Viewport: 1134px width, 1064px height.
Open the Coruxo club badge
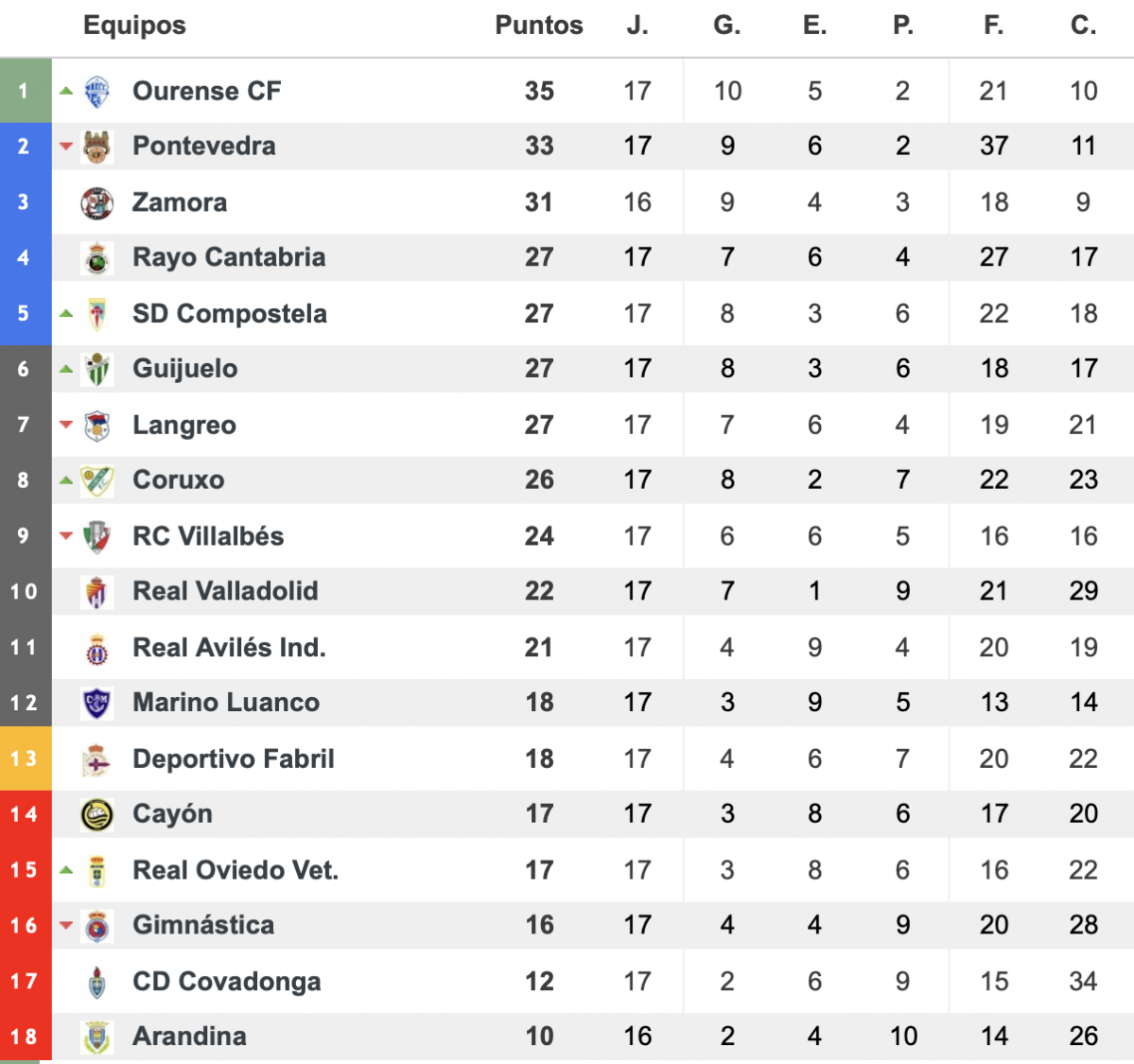[x=96, y=481]
